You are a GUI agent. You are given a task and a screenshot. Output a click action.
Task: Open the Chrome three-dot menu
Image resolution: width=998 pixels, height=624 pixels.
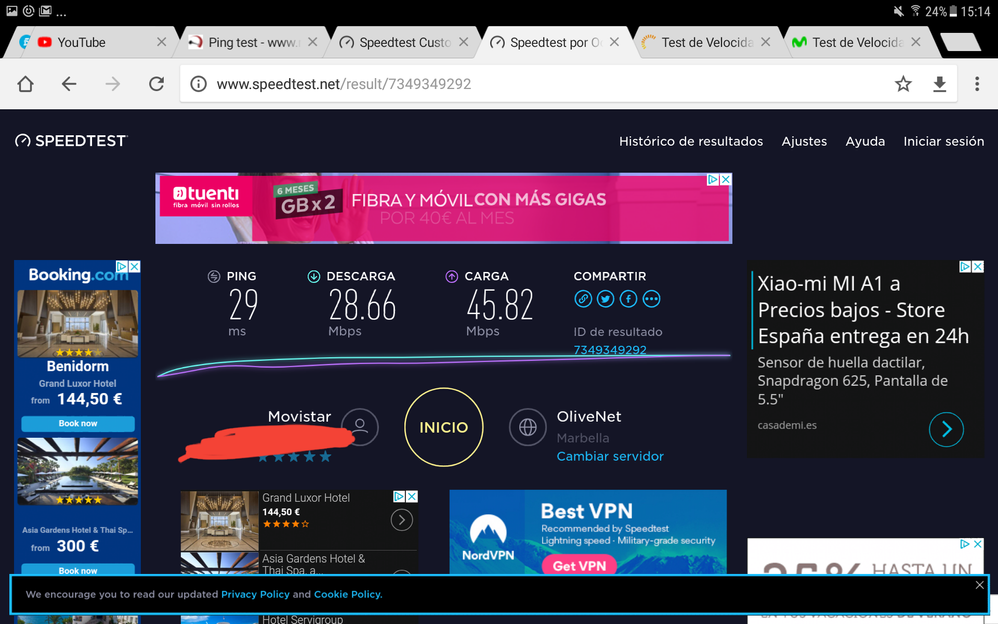pos(977,84)
